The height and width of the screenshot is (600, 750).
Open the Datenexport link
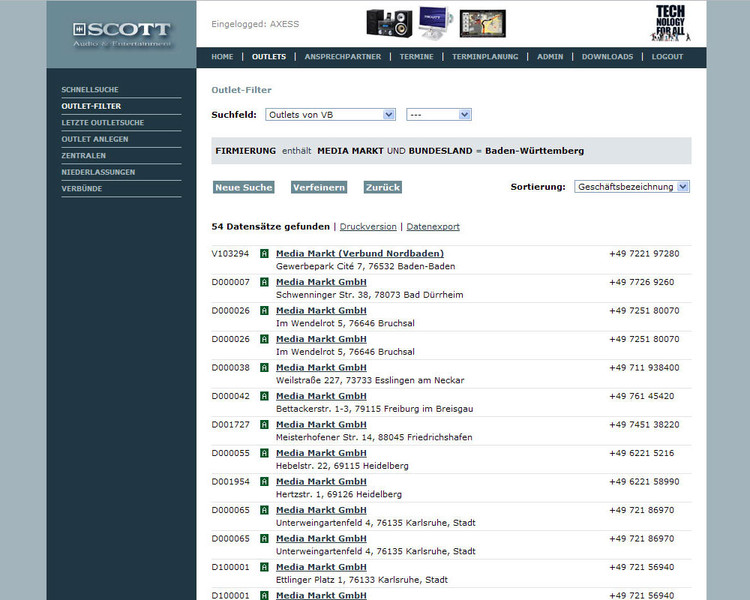tap(433, 227)
